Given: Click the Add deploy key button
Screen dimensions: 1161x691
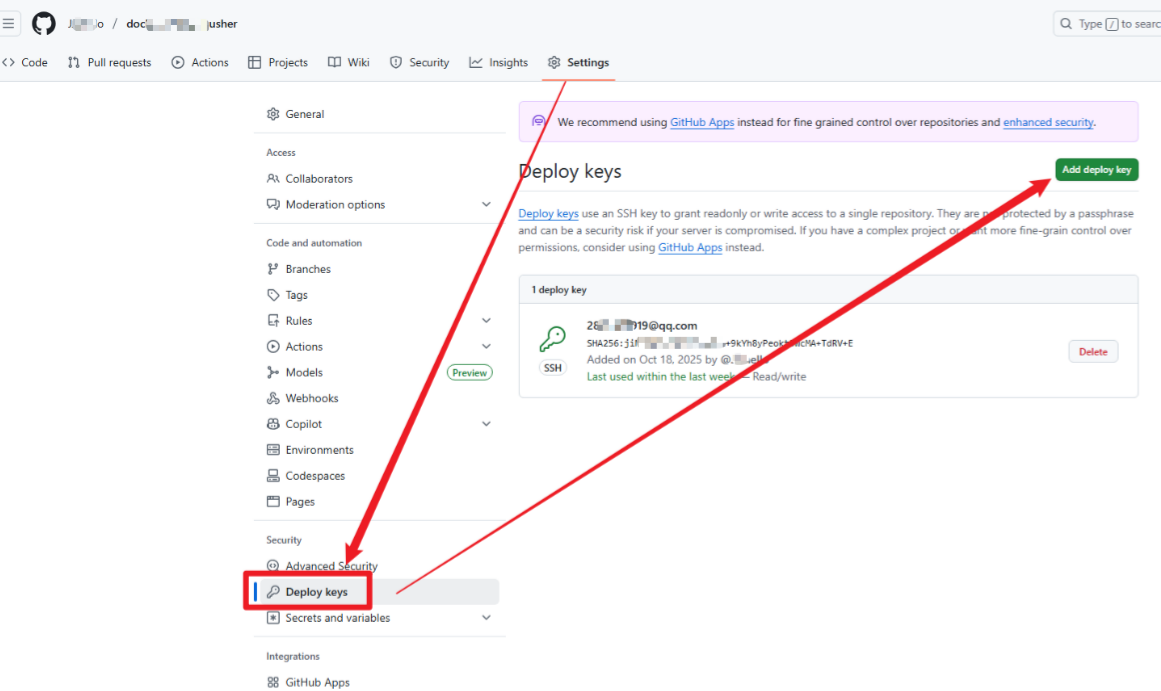Looking at the screenshot, I should click(1097, 170).
